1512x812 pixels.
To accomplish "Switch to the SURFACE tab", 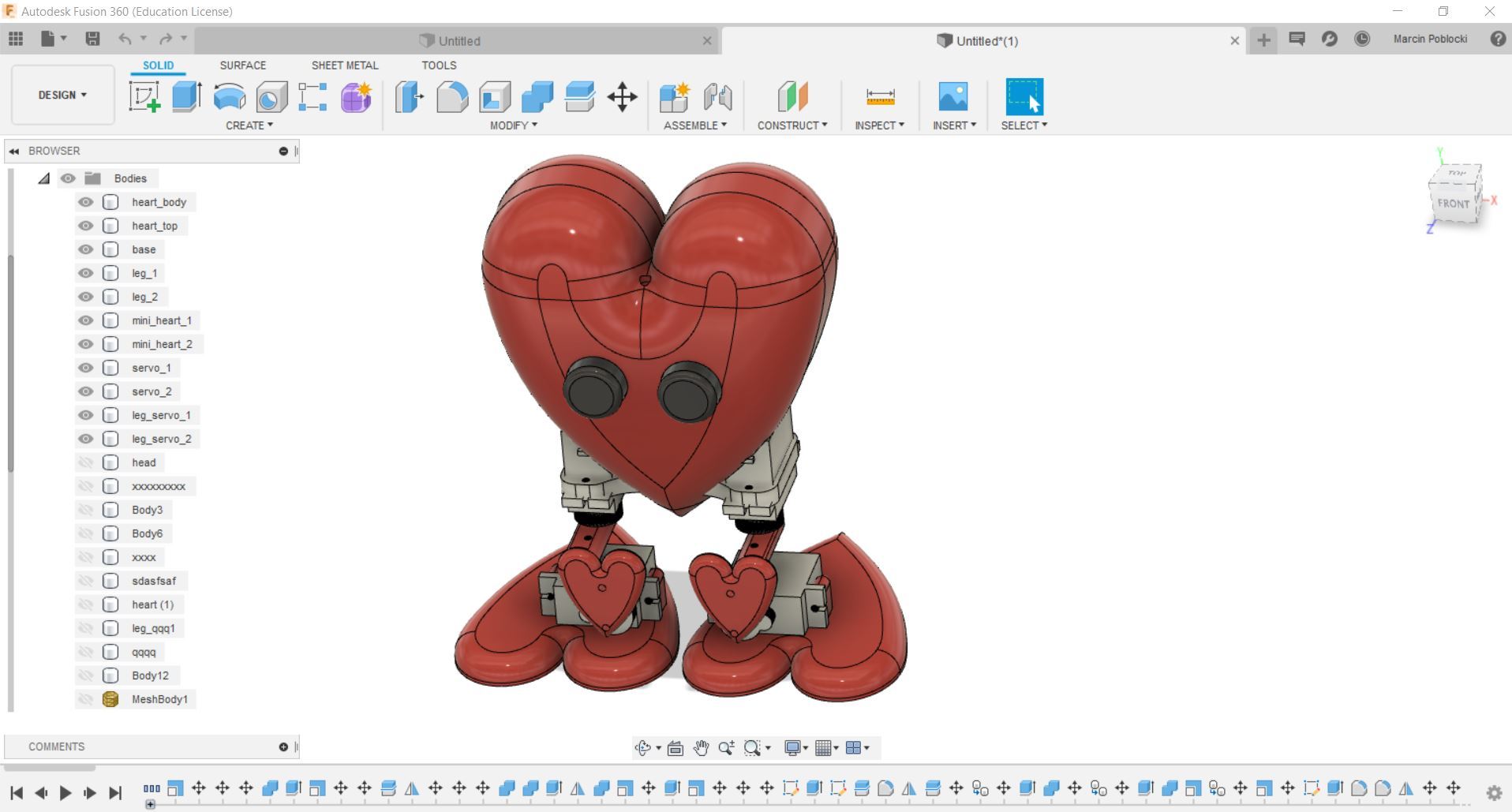I will coord(243,65).
